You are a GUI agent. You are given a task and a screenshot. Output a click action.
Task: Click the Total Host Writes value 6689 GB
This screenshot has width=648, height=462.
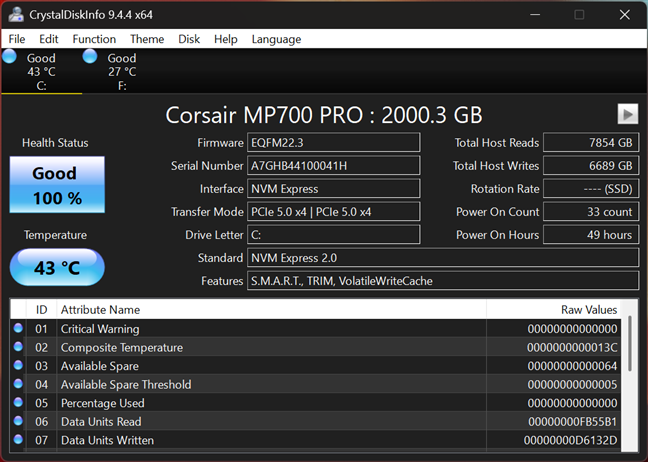(x=591, y=166)
